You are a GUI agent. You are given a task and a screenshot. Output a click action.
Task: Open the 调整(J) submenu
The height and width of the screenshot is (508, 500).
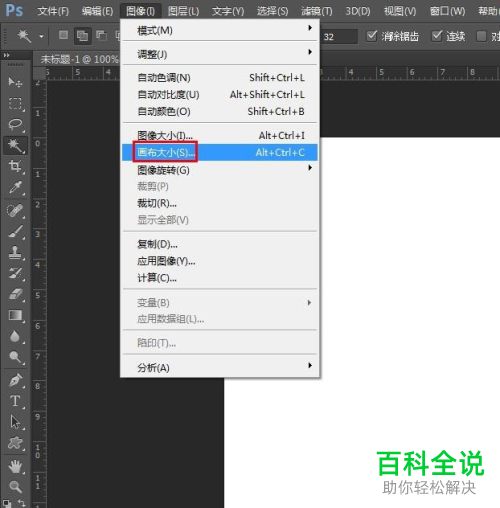point(220,54)
